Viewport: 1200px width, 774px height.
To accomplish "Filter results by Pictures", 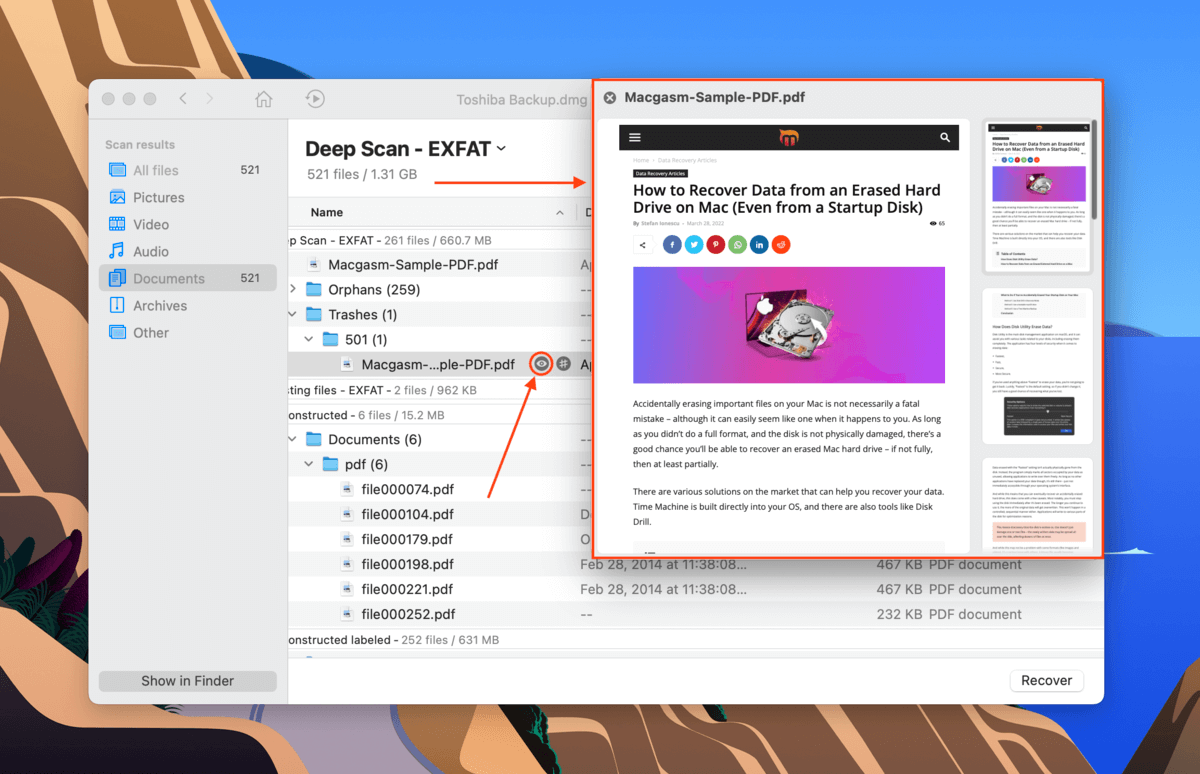I will [187, 197].
